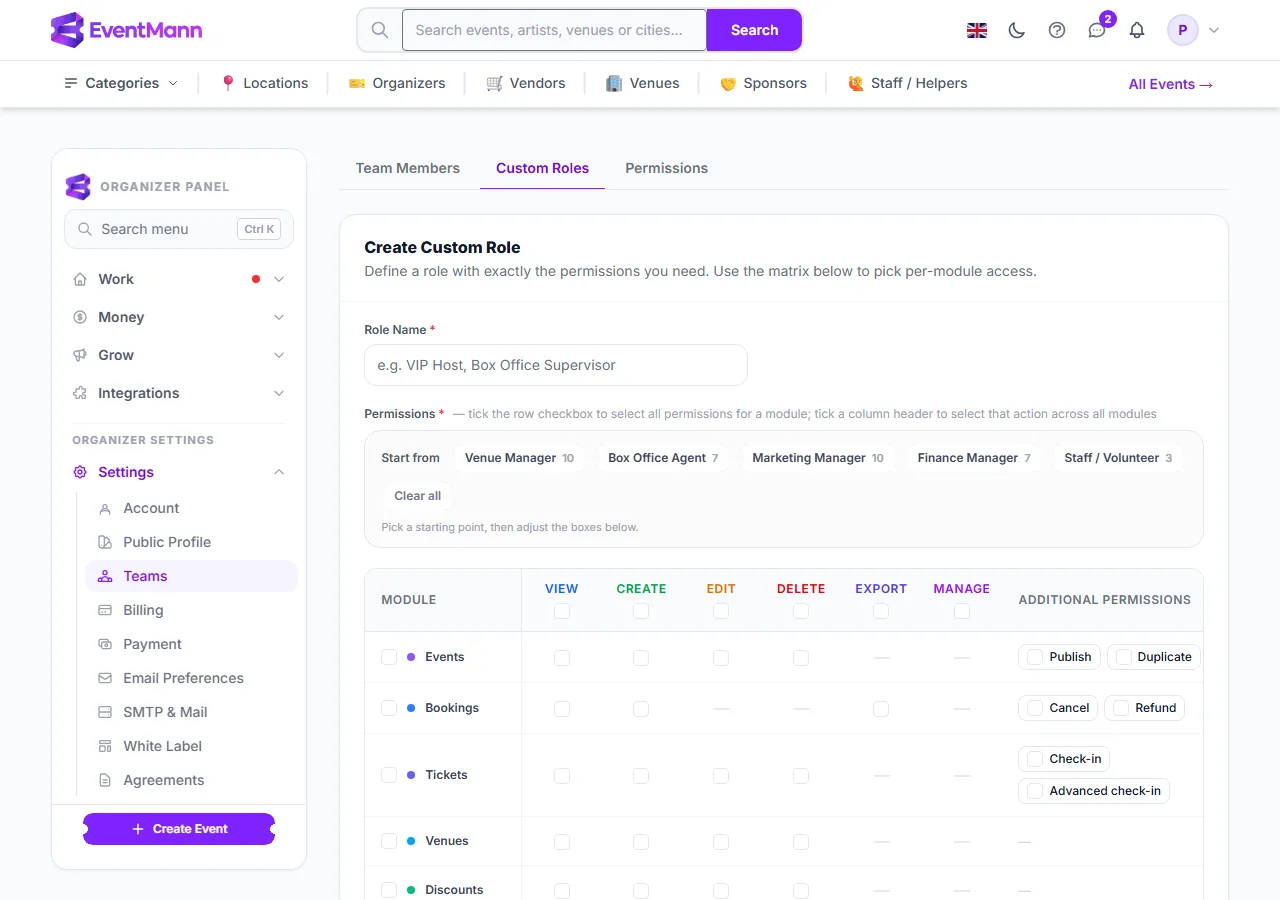Open Account settings in sidebar

click(x=191, y=508)
